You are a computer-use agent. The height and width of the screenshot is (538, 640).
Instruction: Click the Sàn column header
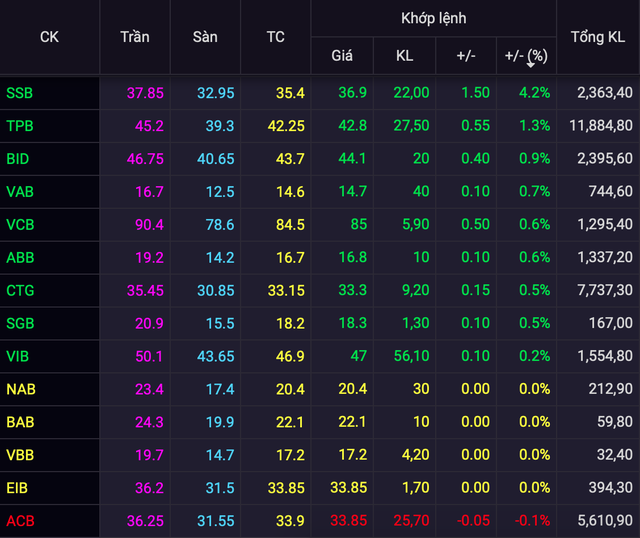[205, 37]
